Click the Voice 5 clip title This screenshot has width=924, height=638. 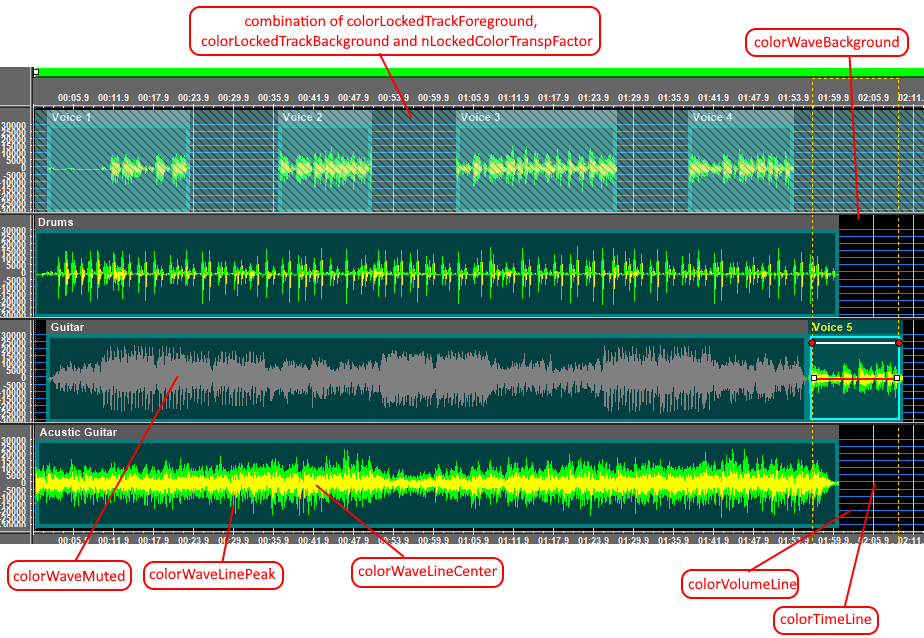point(833,327)
